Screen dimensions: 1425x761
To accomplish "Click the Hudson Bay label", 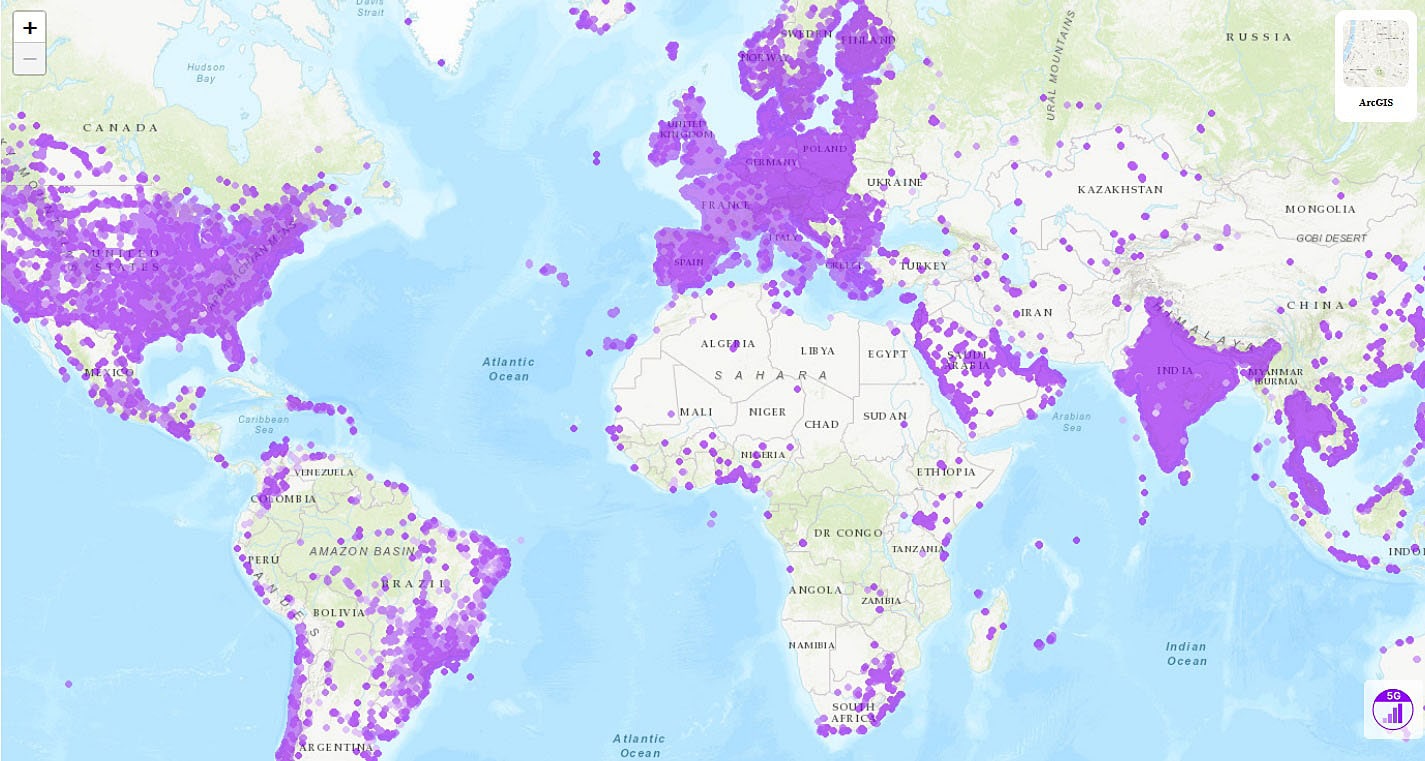I will coord(206,72).
